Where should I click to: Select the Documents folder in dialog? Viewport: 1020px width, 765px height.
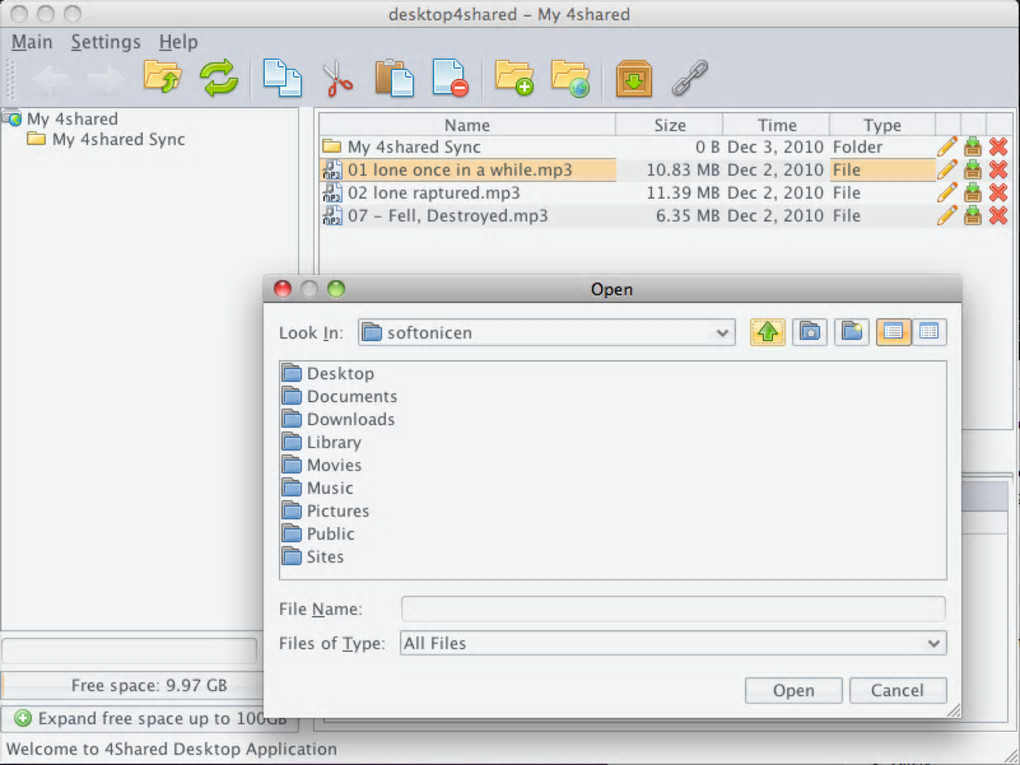point(340,396)
